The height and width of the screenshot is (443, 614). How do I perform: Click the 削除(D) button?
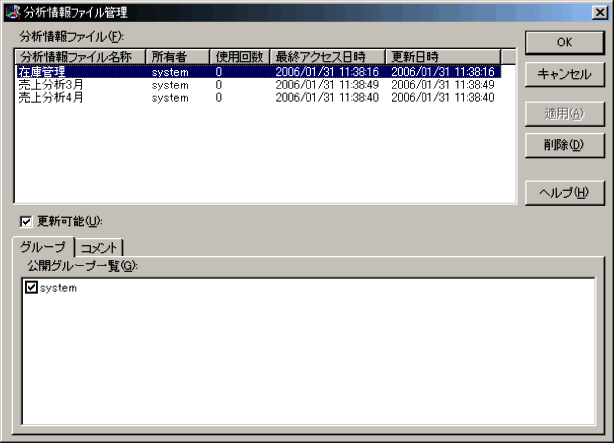(x=564, y=145)
